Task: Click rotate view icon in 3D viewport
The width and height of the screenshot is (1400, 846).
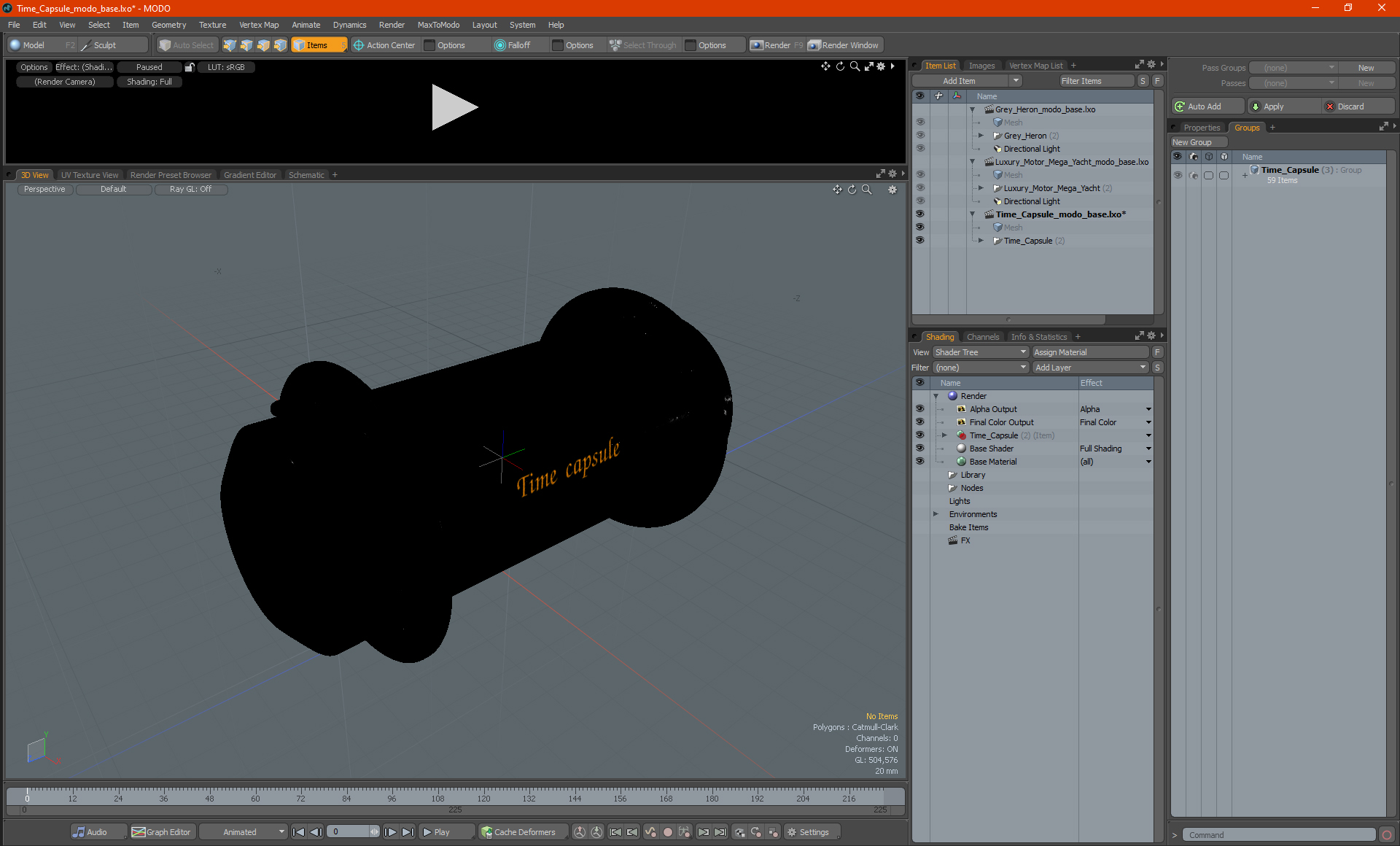Action: [852, 190]
